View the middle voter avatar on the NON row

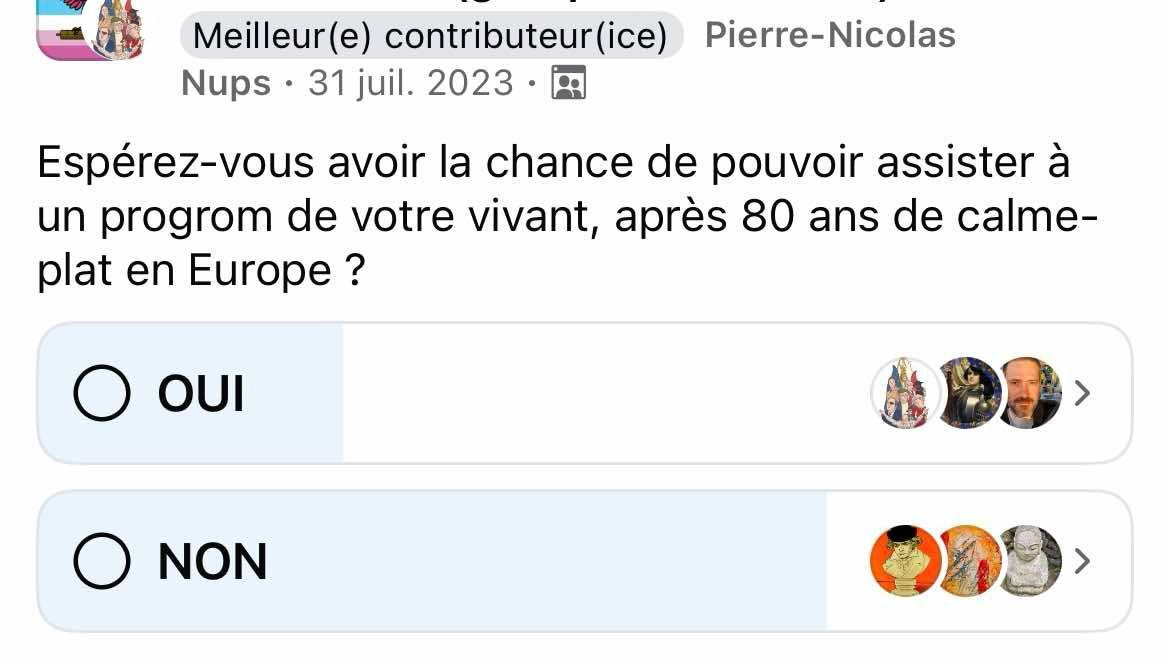[x=966, y=561]
